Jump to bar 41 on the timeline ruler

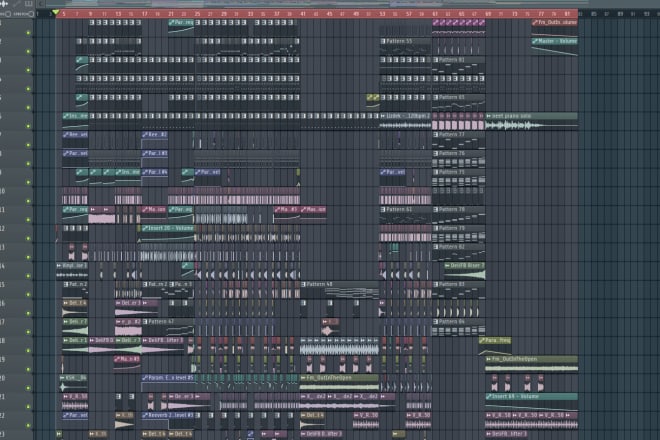pyautogui.click(x=303, y=14)
